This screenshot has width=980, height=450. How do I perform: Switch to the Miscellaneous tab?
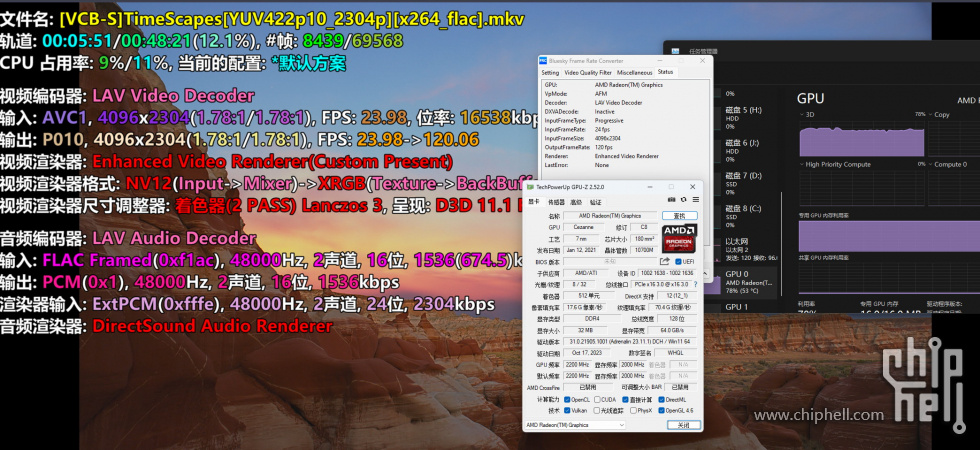pos(634,72)
